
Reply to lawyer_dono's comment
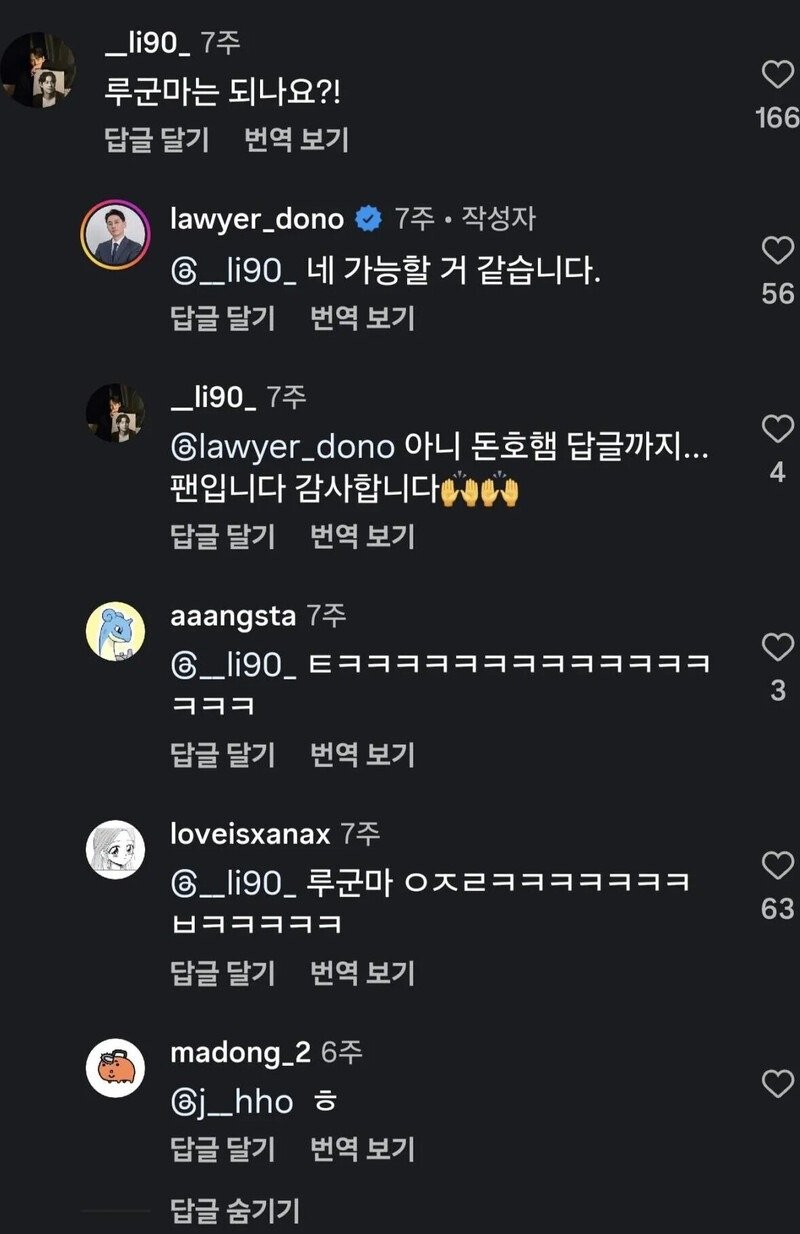[222, 318]
